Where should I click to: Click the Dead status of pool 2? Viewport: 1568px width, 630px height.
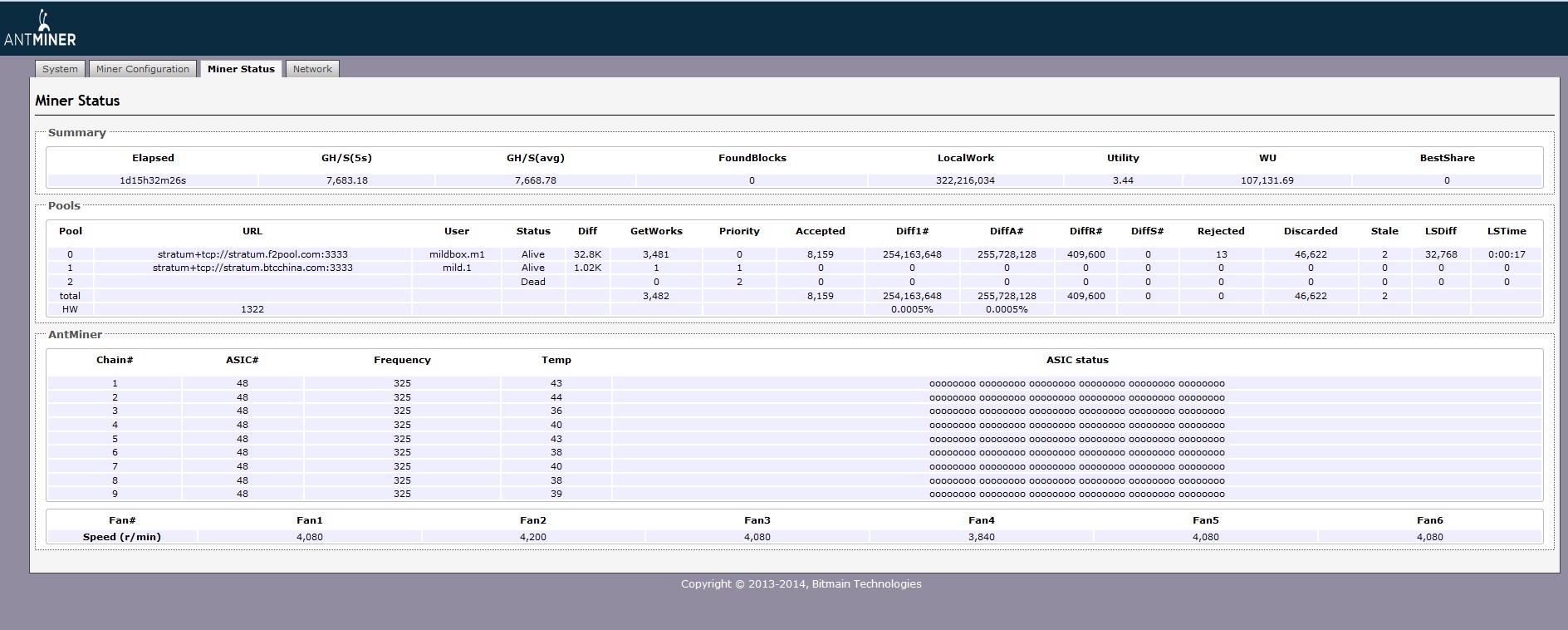pos(533,282)
